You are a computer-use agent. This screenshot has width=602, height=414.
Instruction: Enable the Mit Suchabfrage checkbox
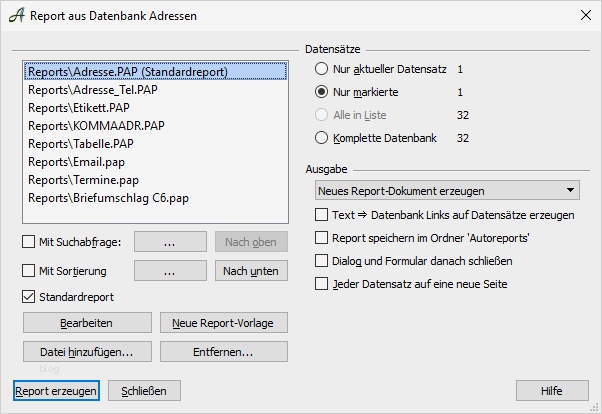coord(29,241)
